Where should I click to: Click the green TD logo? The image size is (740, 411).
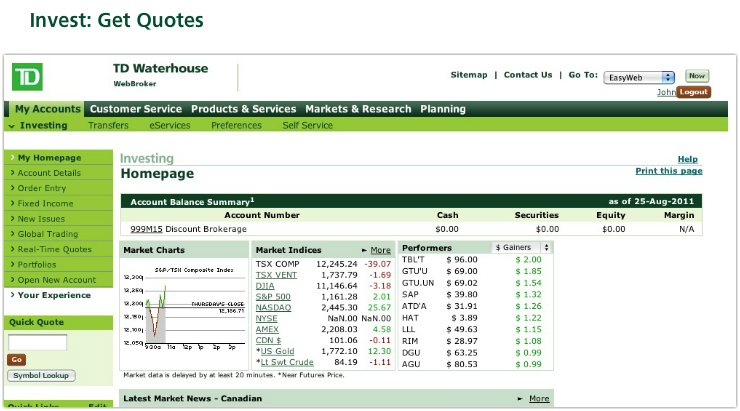click(x=27, y=77)
